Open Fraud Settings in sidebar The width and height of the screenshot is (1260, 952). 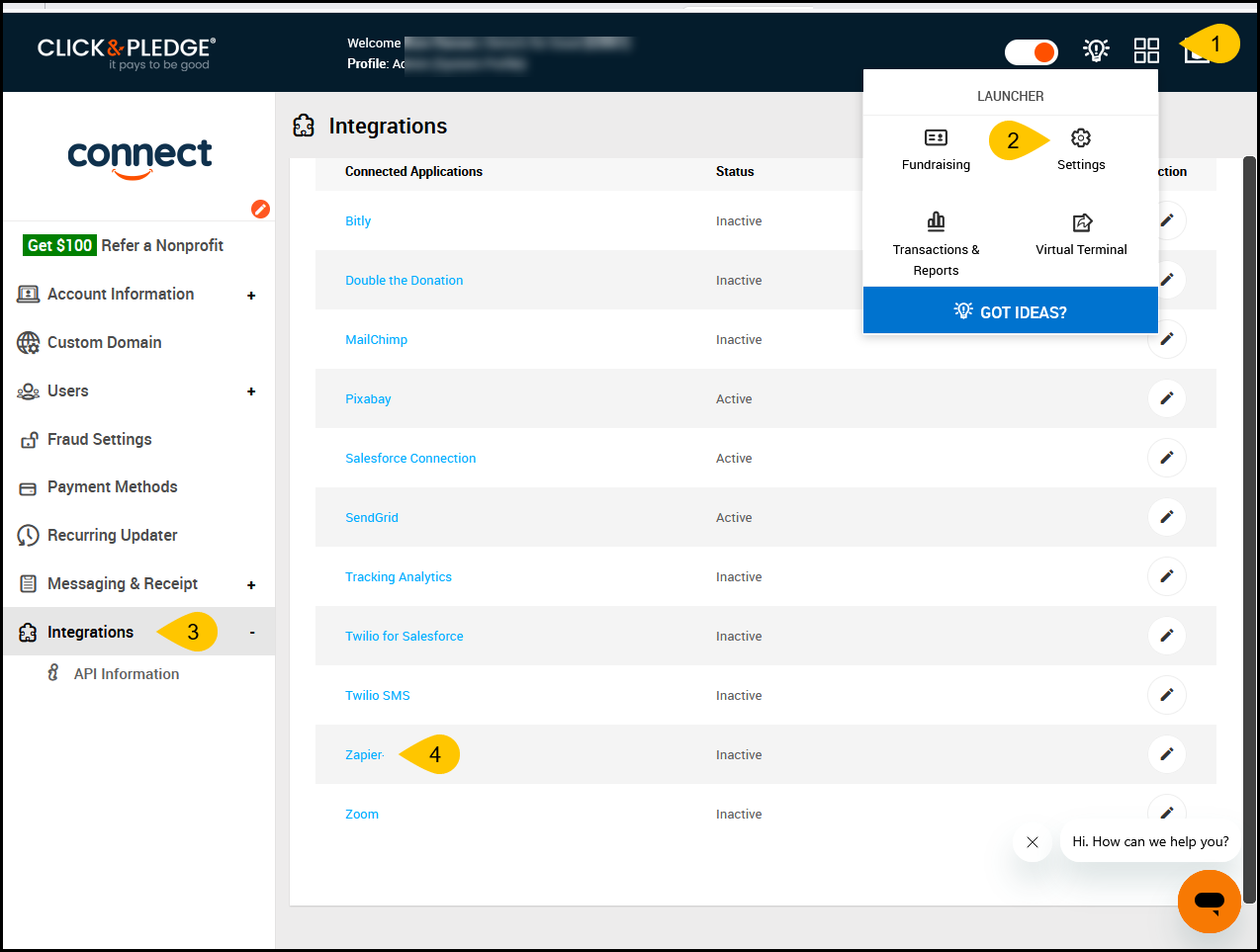[x=100, y=439]
